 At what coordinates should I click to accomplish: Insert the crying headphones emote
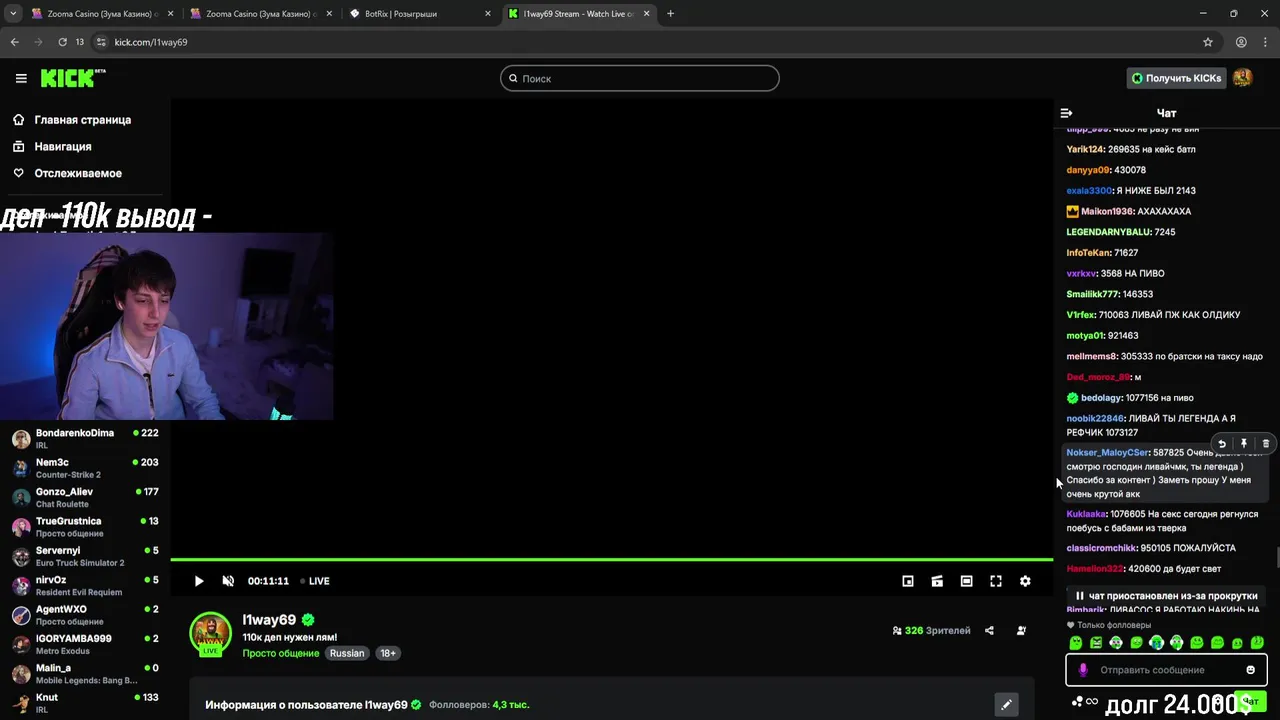click(1157, 643)
